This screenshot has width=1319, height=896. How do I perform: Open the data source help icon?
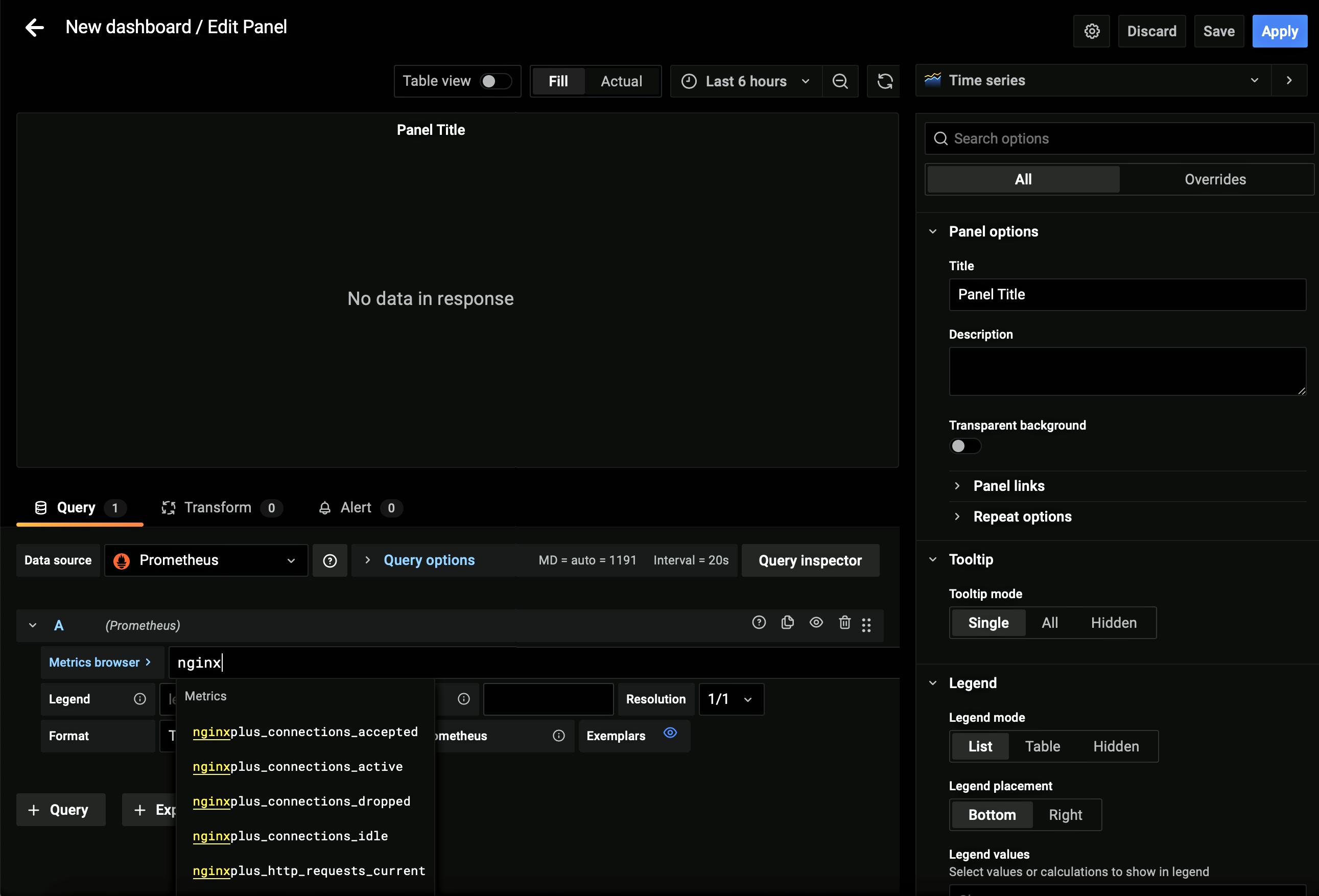[x=330, y=560]
